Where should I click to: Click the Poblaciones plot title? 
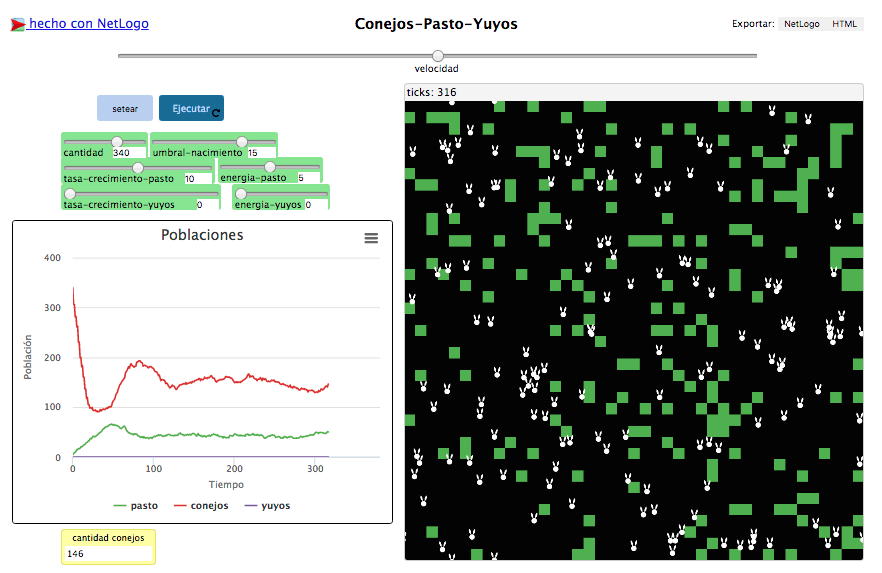[x=202, y=235]
